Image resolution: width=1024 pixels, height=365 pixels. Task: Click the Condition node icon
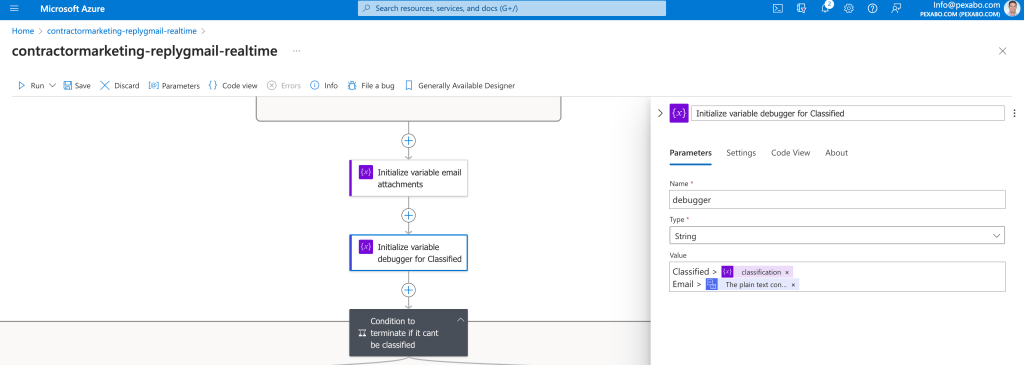click(362, 332)
